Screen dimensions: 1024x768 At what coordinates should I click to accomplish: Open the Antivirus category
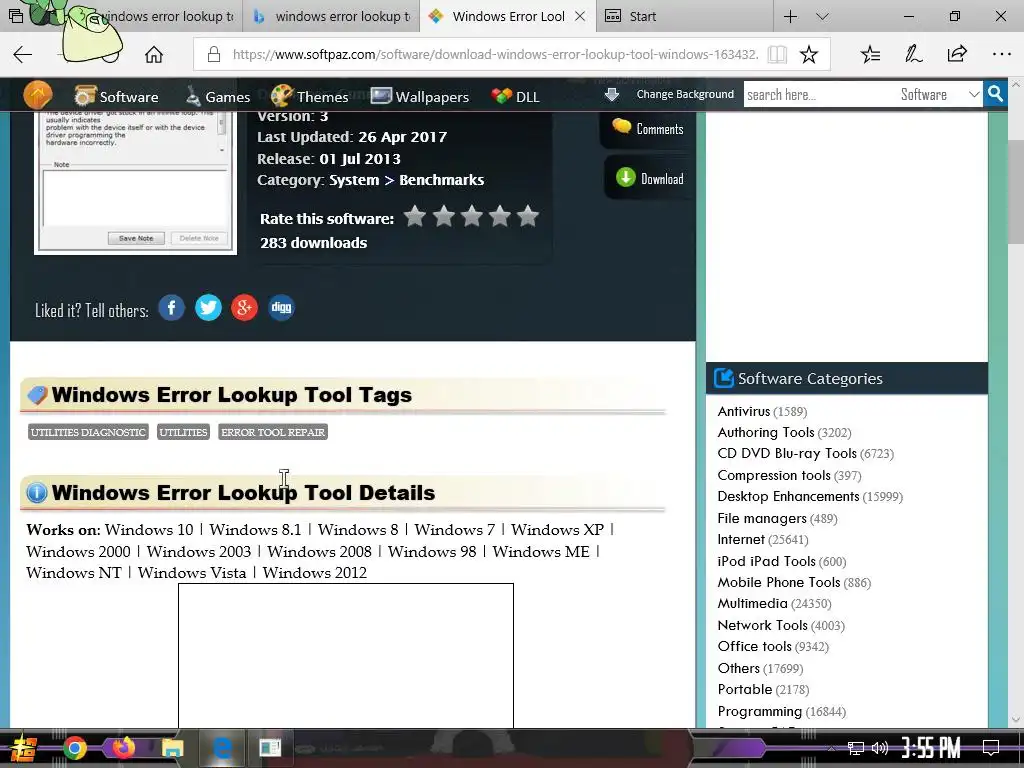coord(744,411)
